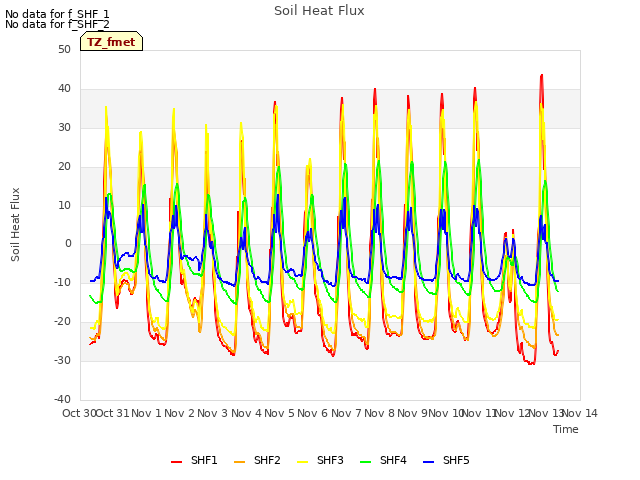Click the y-axis tick label -30
Viewport: 640px width, 480px height.
[62, 360]
